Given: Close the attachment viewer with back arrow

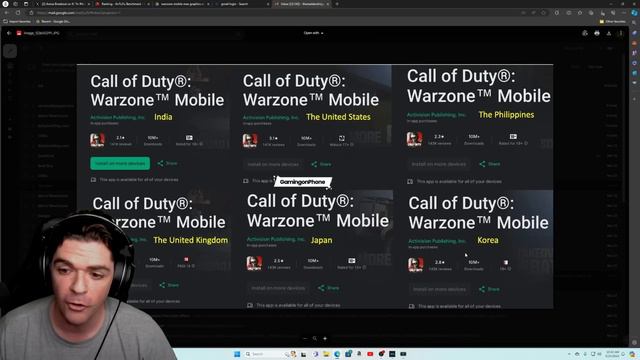Looking at the screenshot, I should coord(9,33).
